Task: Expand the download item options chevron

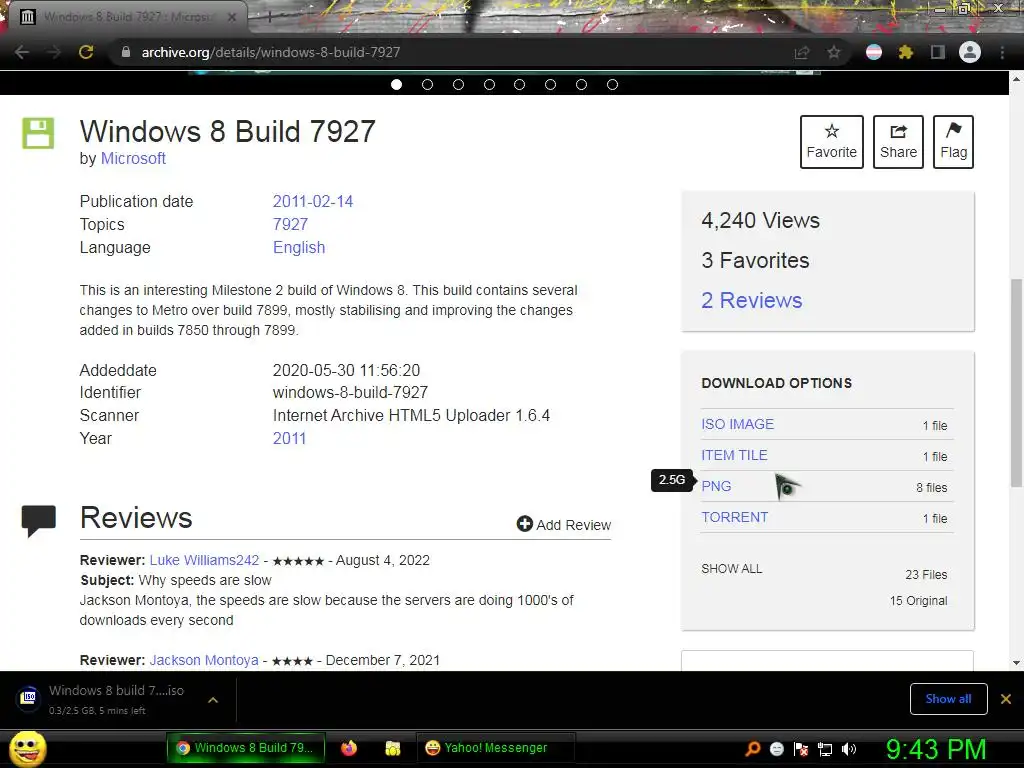Action: click(x=213, y=699)
